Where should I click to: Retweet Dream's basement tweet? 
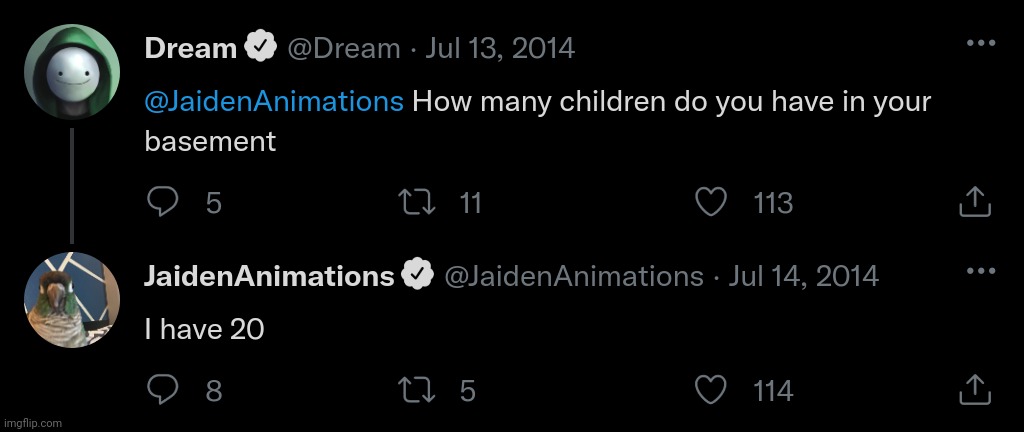tap(418, 202)
